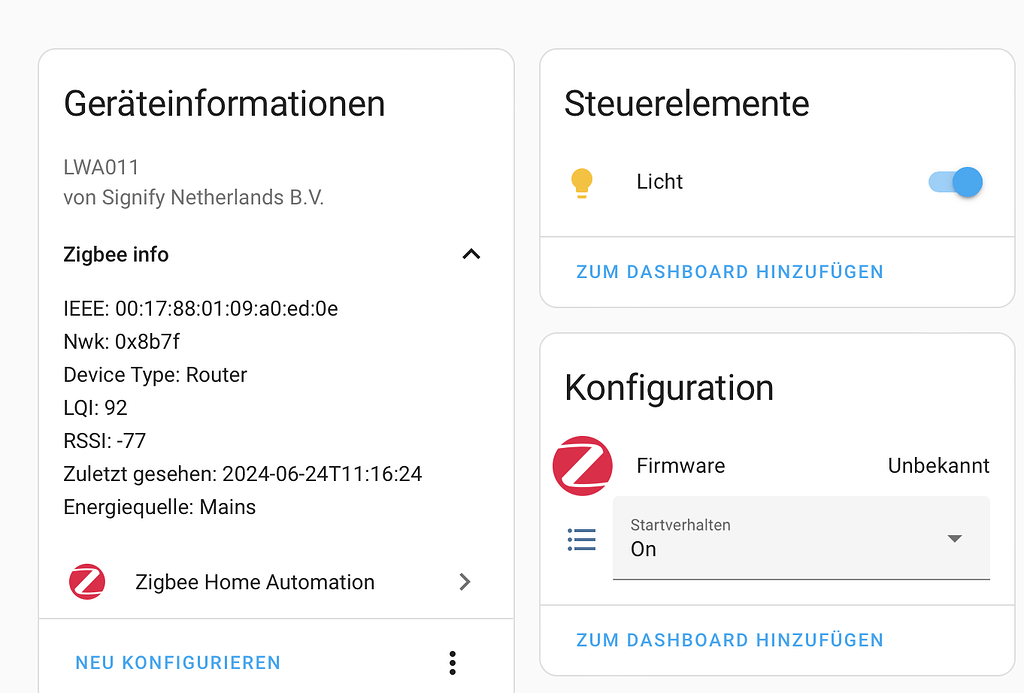The height and width of the screenshot is (693, 1024).
Task: Click the IEEE address 00:17:88:01:09:a0:ed:0e
Action: (227, 308)
